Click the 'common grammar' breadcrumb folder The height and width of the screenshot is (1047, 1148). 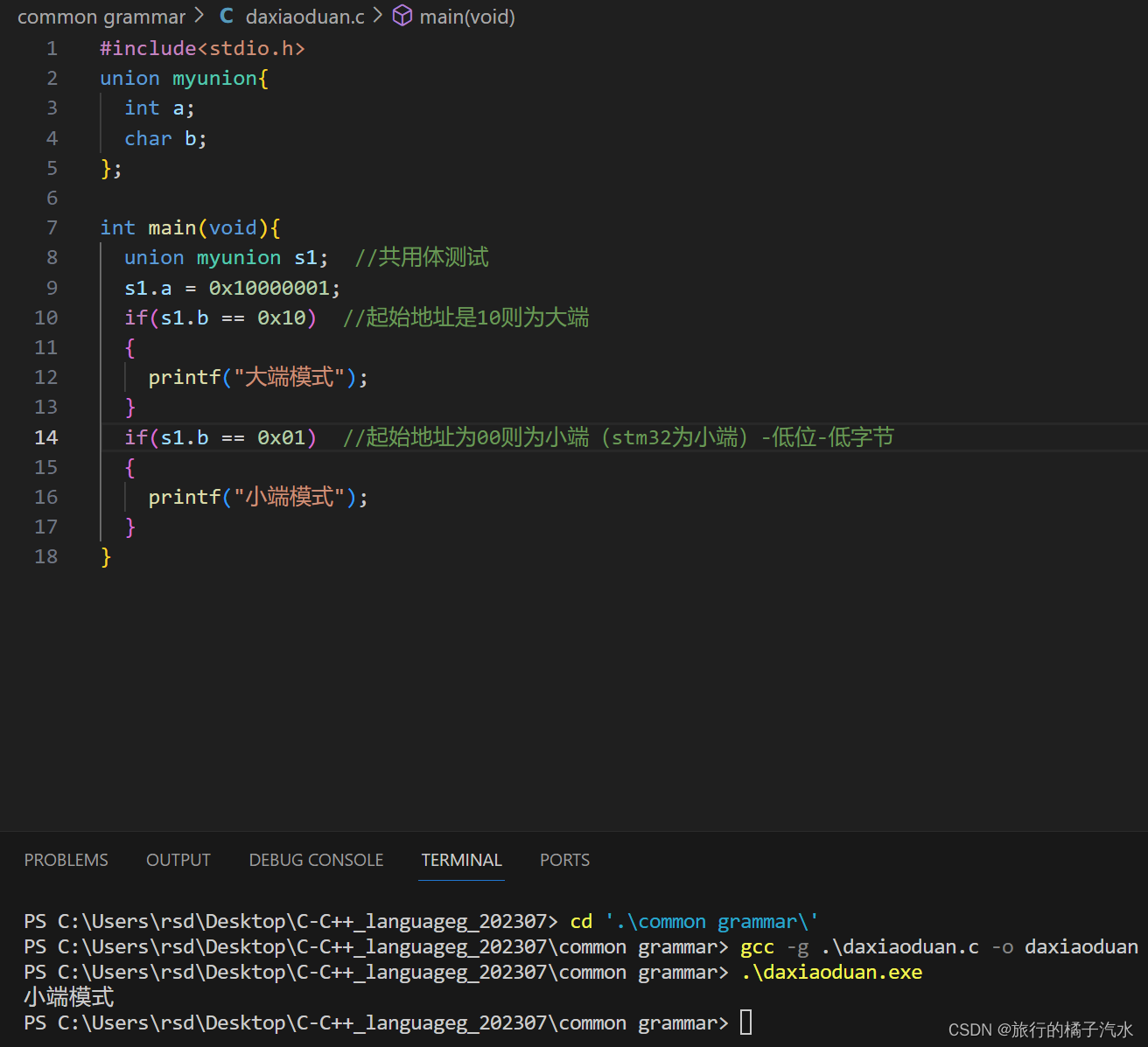pyautogui.click(x=101, y=17)
